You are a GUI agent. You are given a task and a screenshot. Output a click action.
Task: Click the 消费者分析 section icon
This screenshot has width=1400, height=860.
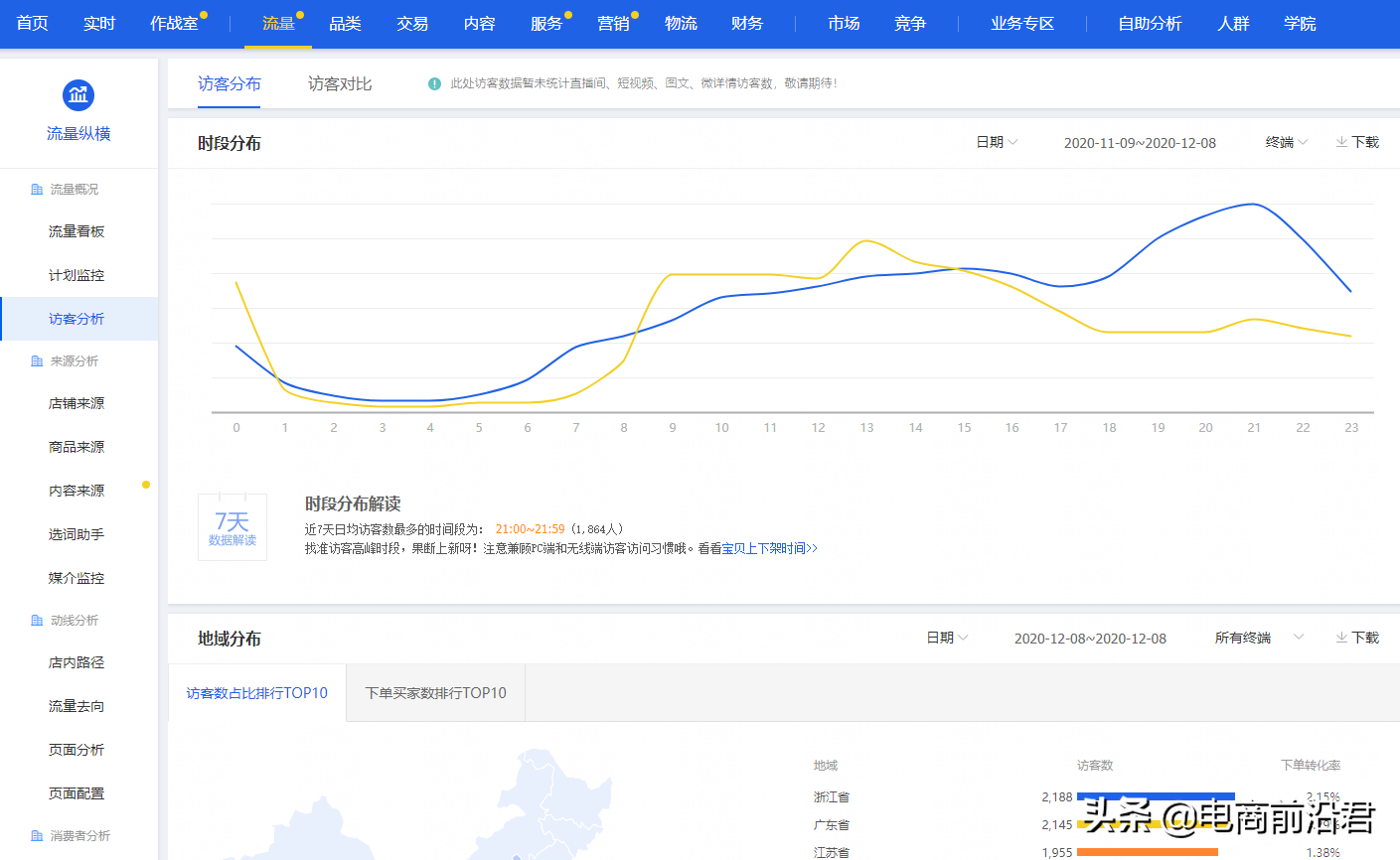click(x=37, y=836)
